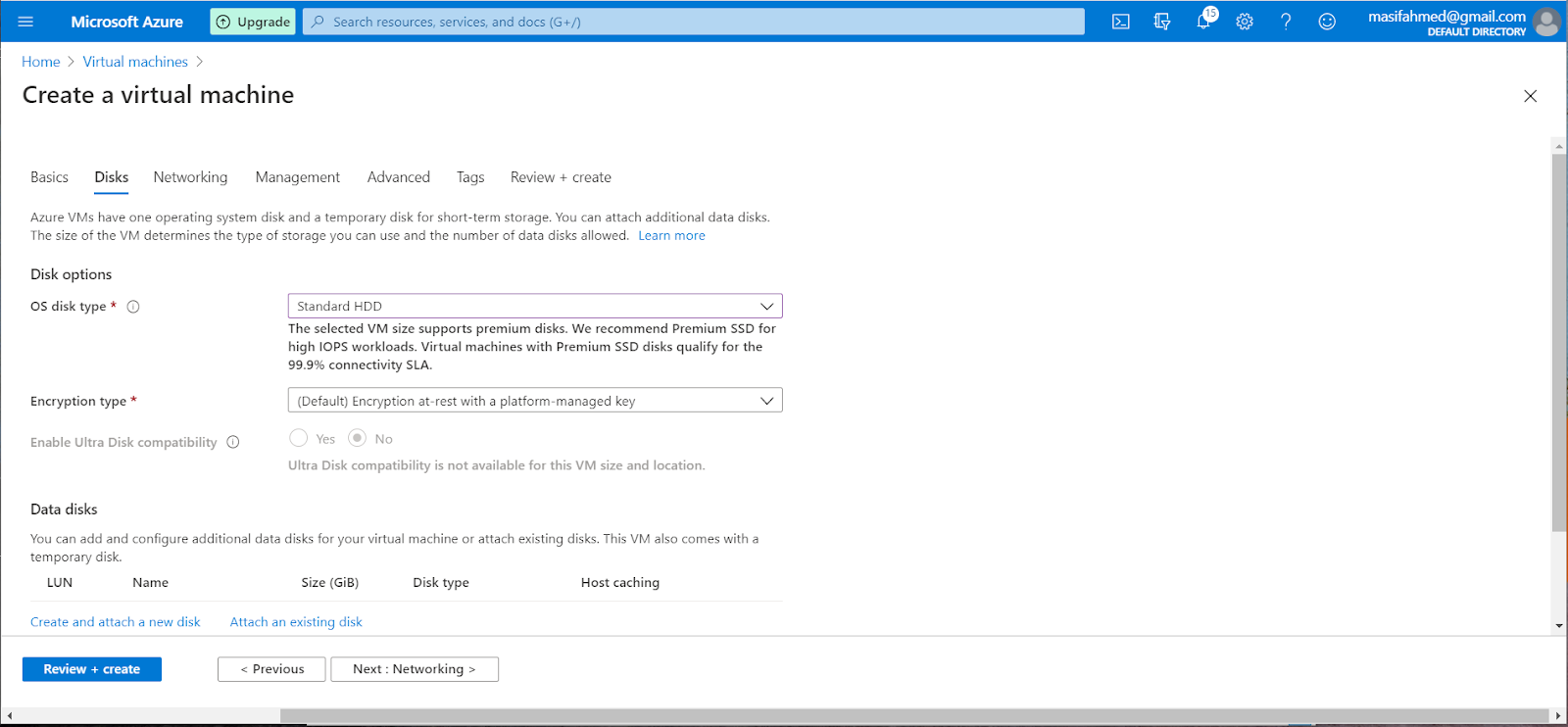1568x727 pixels.
Task: Select the Disks tab
Action: (x=112, y=177)
